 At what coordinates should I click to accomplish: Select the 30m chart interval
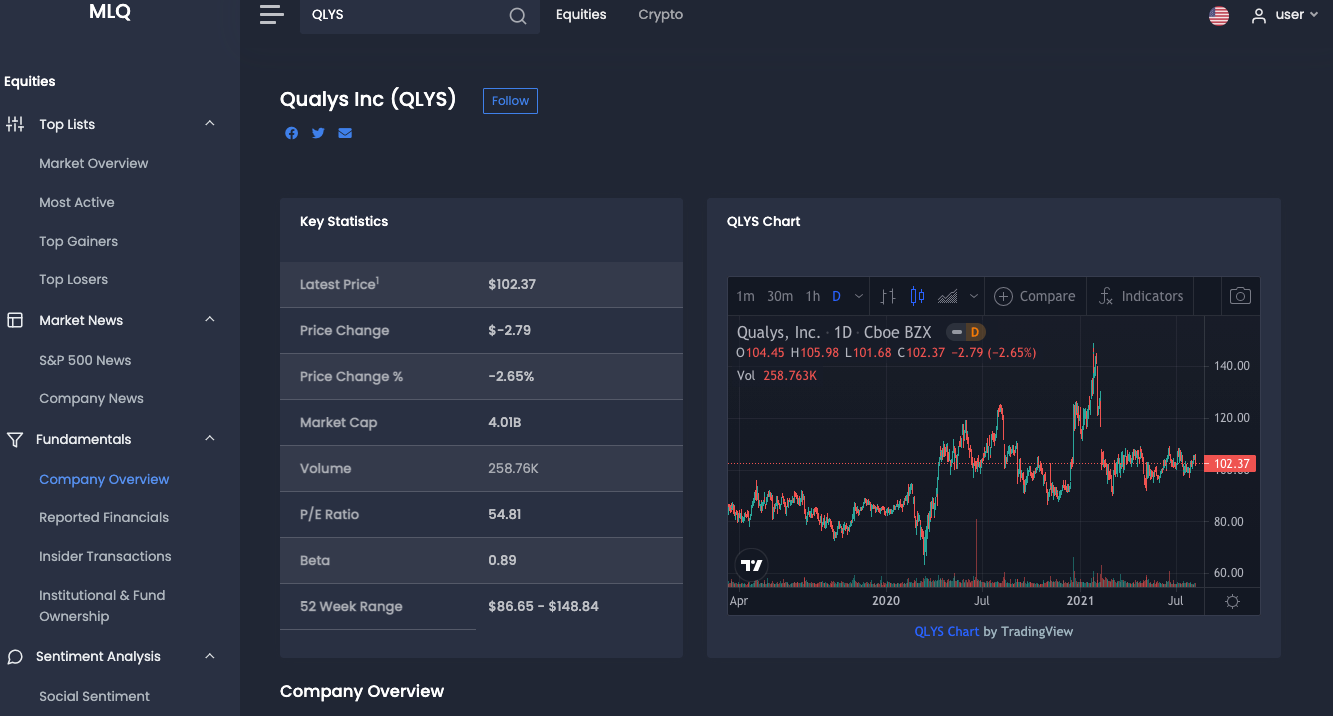[780, 296]
